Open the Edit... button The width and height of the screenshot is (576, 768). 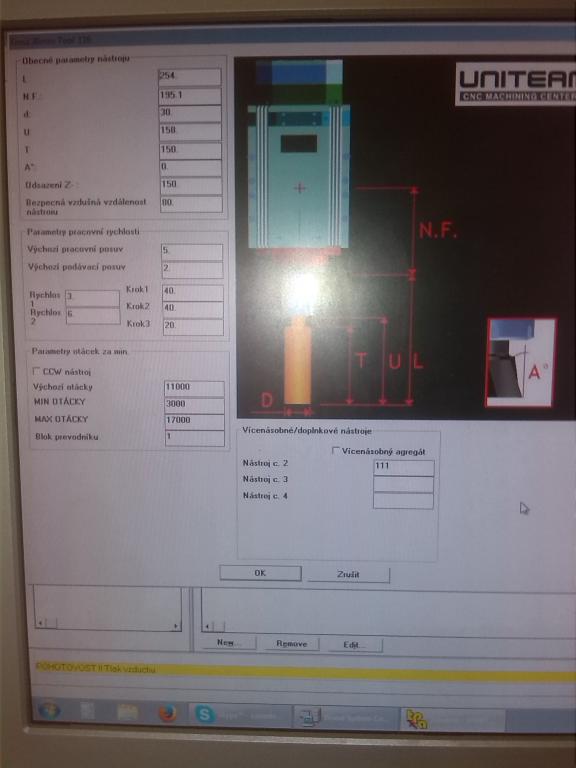[x=355, y=645]
